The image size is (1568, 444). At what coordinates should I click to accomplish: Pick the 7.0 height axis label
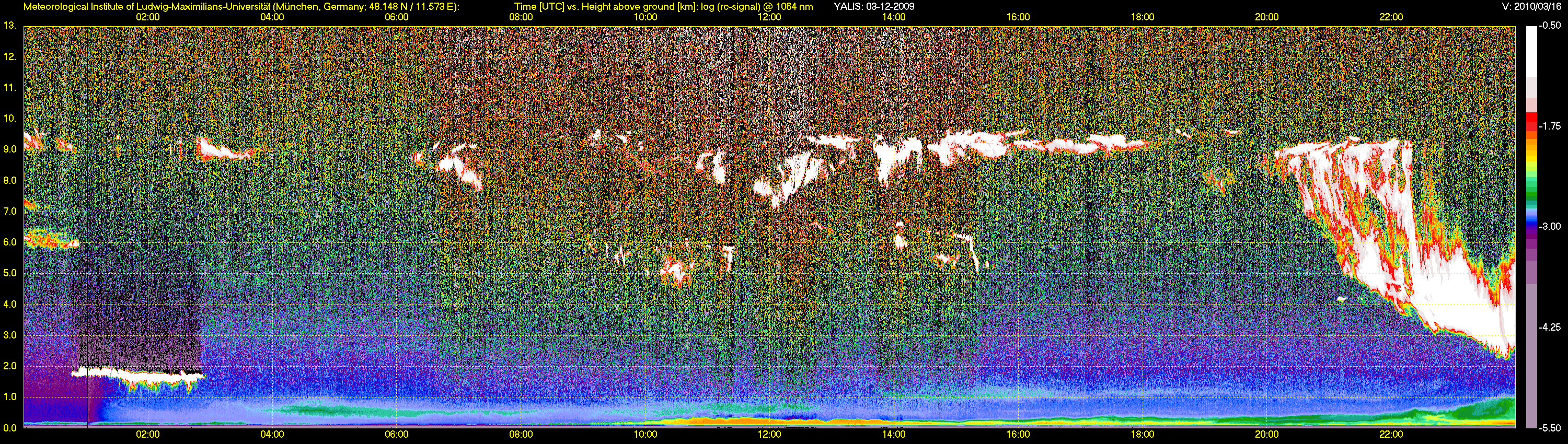[10, 211]
